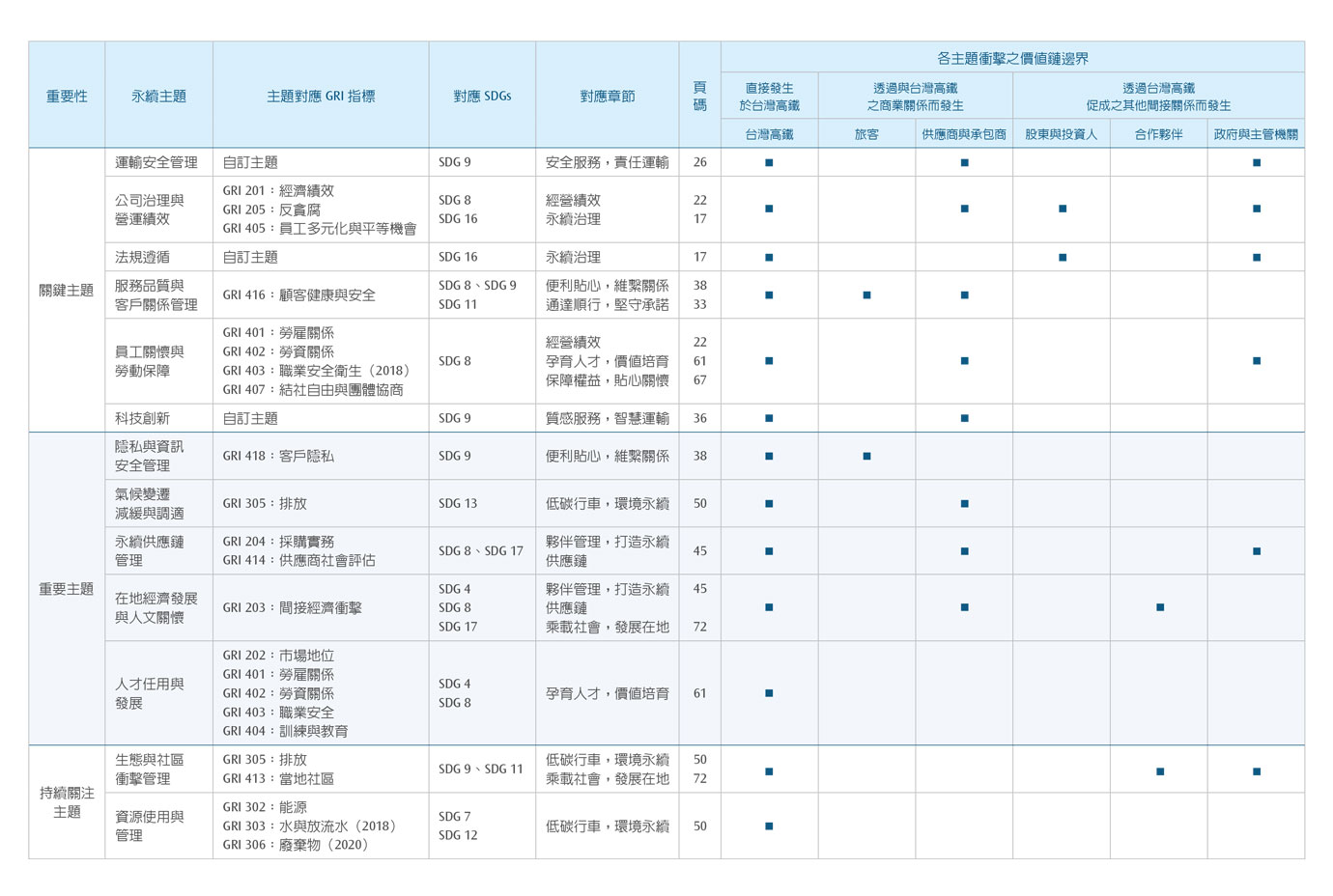Screen dimensions: 1333x896
Task: Click GRI 414：供應商社會評估 text
Action: point(298,560)
